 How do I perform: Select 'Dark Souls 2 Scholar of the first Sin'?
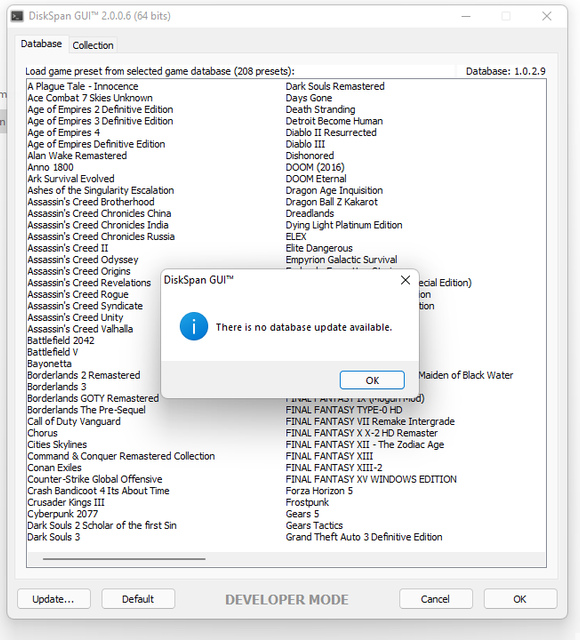pyautogui.click(x=102, y=526)
